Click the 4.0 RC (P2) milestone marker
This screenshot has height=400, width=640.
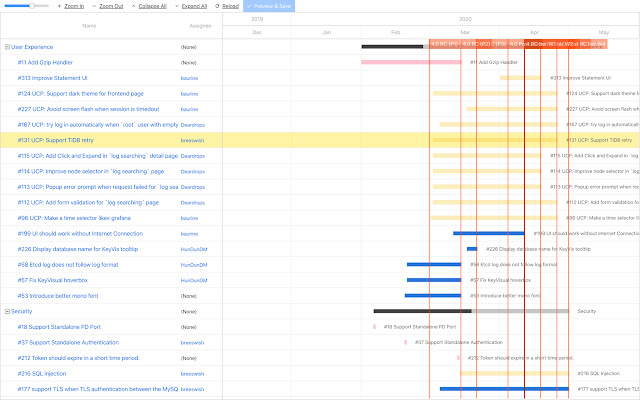tap(476, 44)
